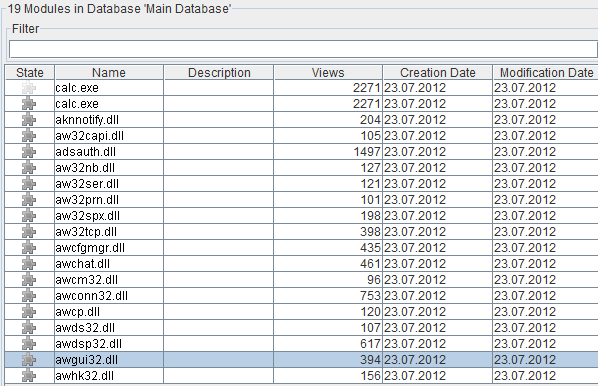This screenshot has width=598, height=386.
Task: Click the Modification Date column header
Action: [x=546, y=72]
